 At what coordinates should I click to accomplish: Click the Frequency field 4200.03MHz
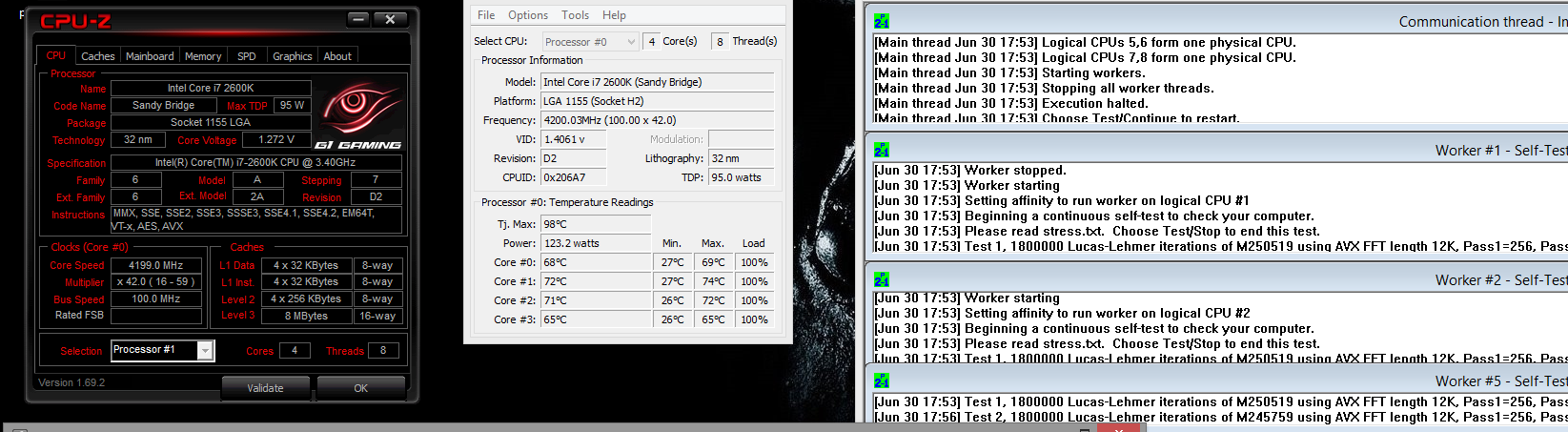pyautogui.click(x=658, y=120)
